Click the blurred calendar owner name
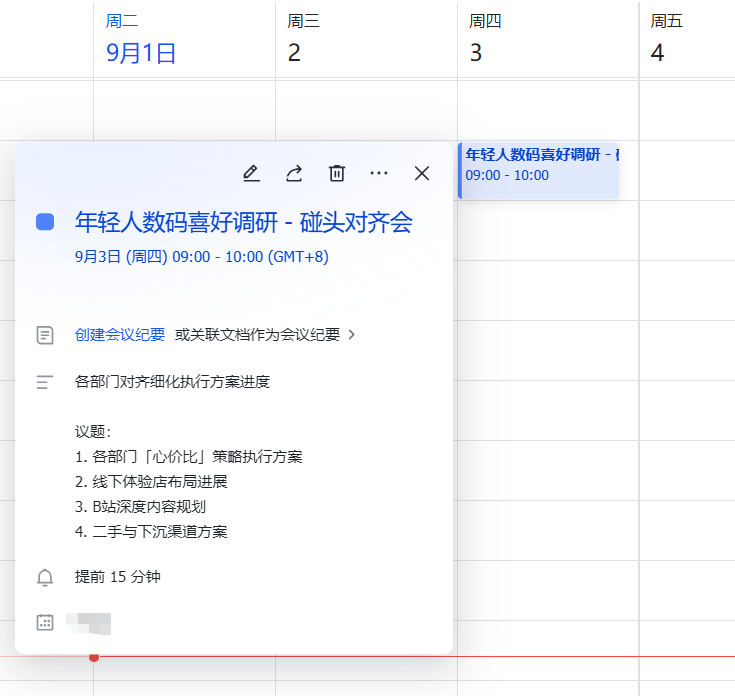This screenshot has width=735, height=696. (89, 623)
